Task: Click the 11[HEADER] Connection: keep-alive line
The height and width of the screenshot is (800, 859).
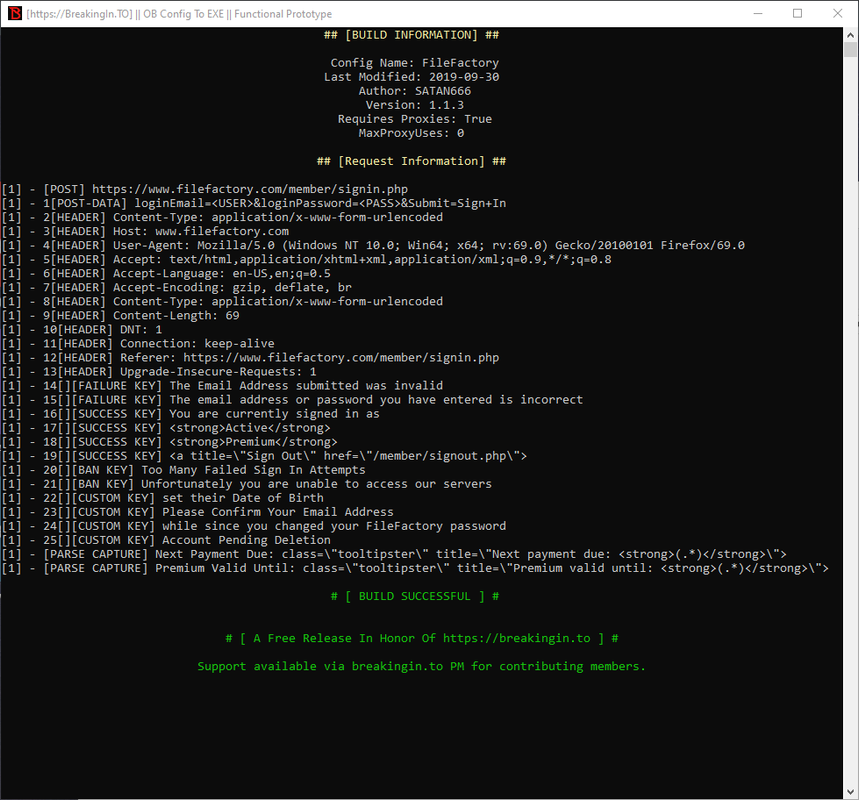Action: point(138,344)
